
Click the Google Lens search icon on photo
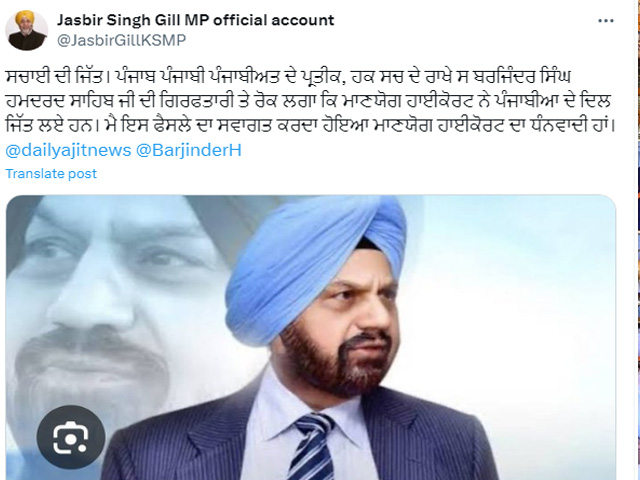71,437
